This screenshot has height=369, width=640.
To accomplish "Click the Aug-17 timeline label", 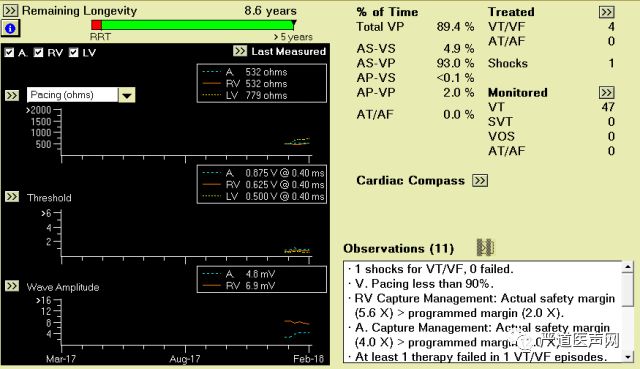I will [185, 359].
